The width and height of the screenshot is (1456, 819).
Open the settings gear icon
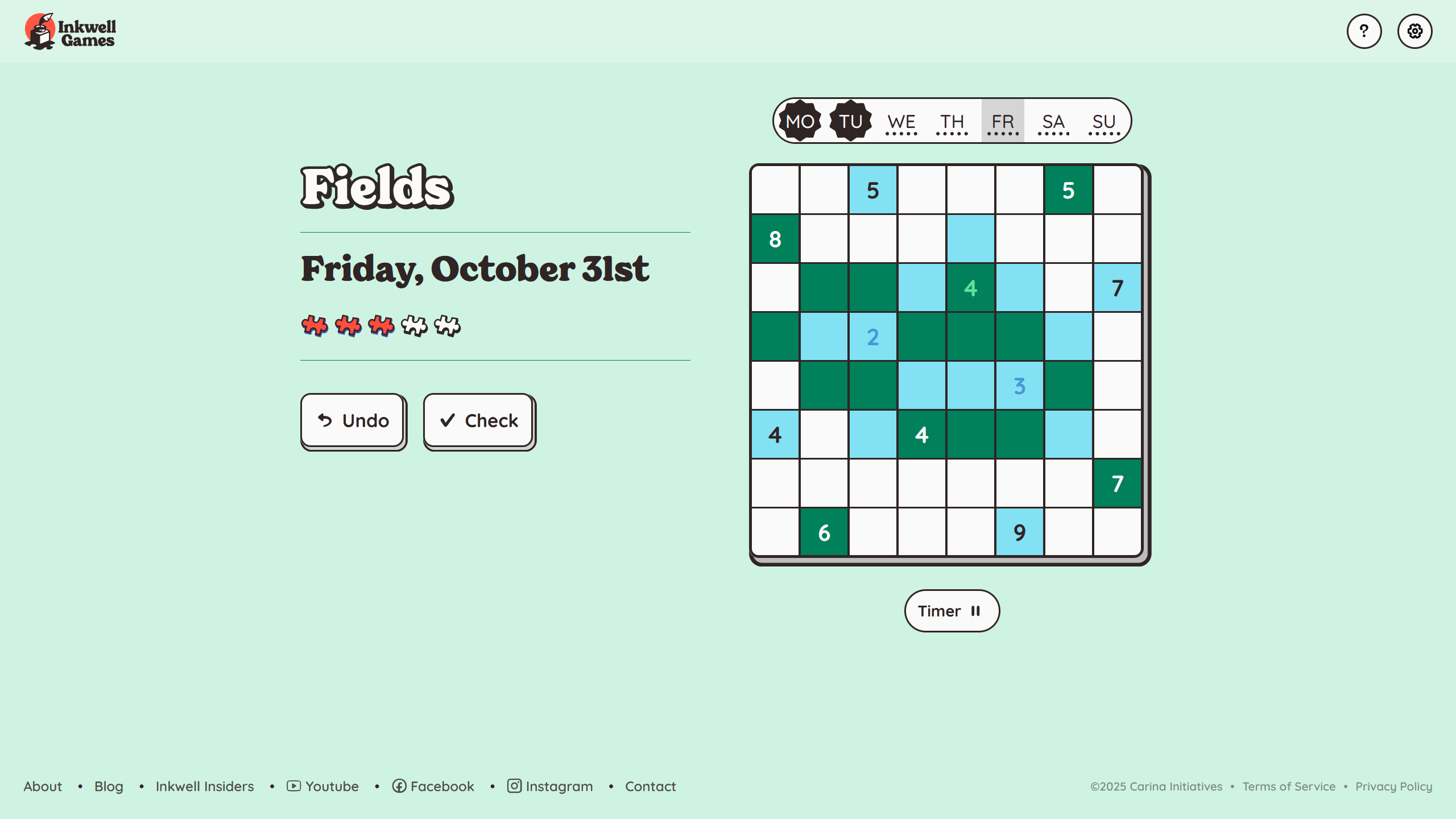click(1414, 31)
